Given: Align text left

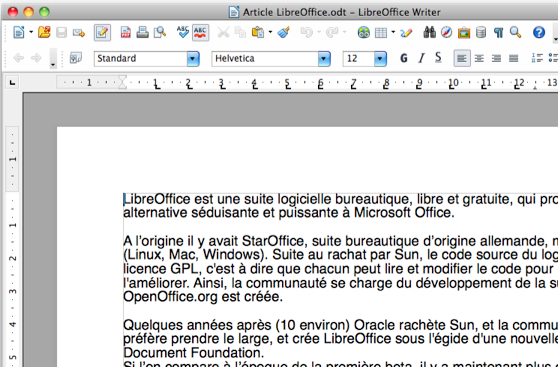Looking at the screenshot, I should coord(462,58).
